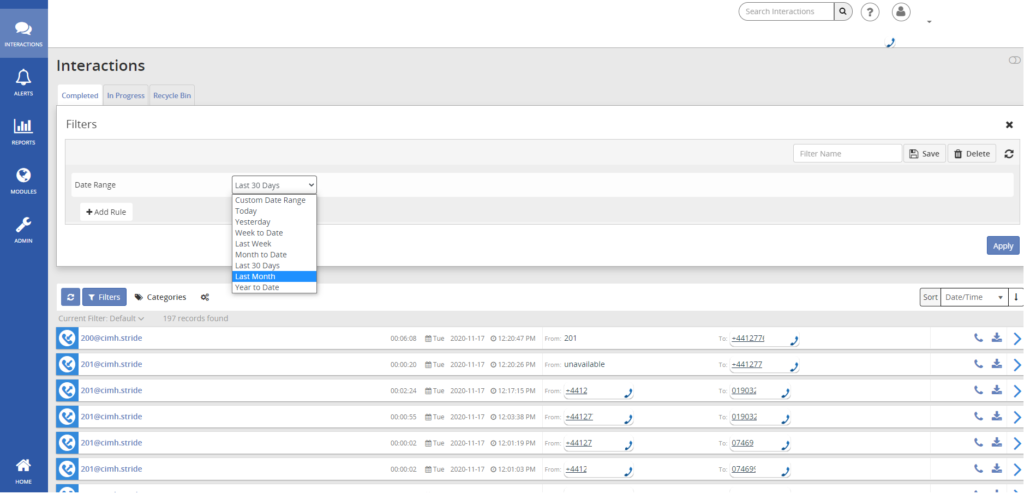Click the "unavailable" From value

[x=584, y=364]
